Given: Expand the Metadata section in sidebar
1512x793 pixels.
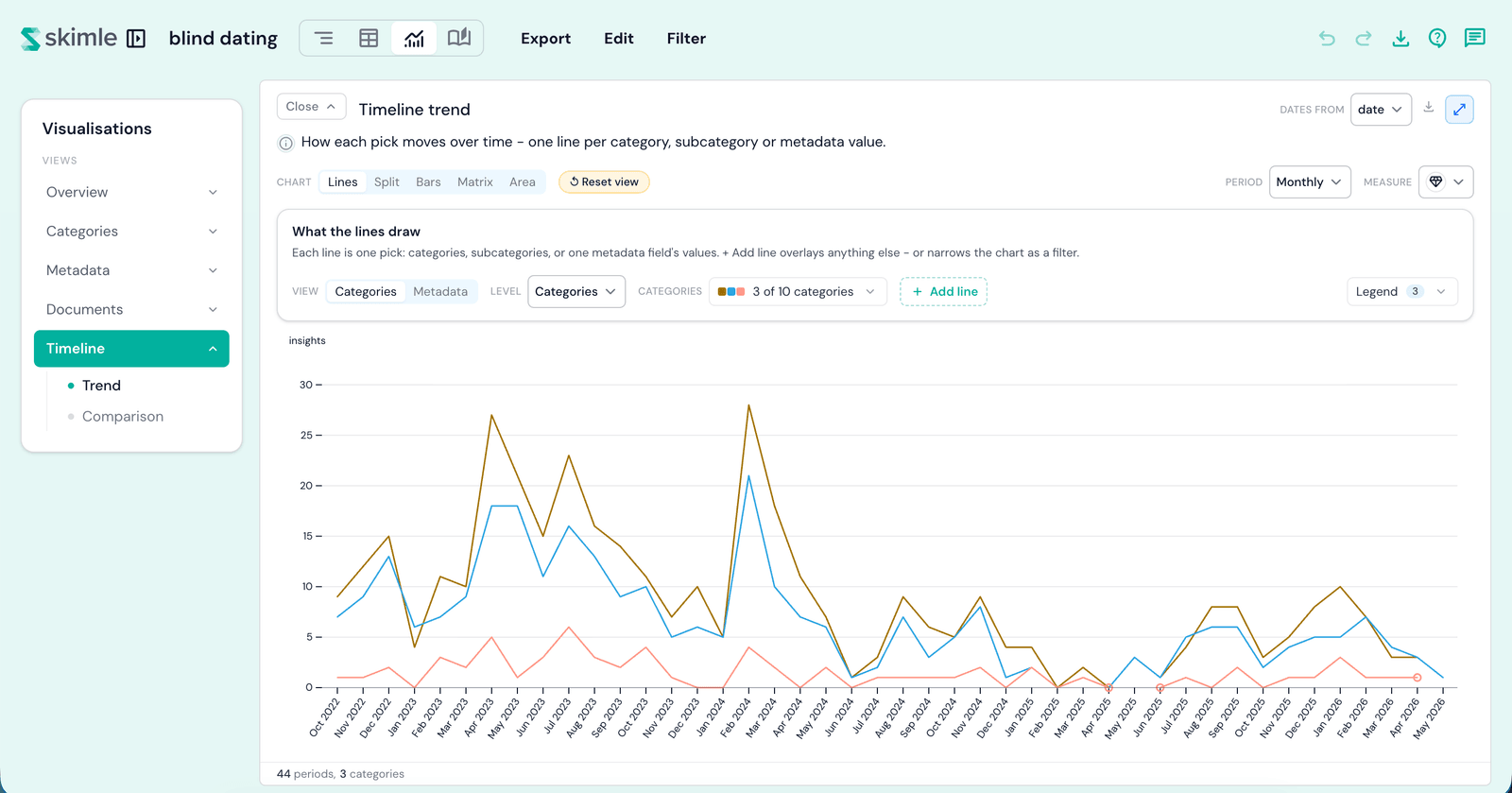Looking at the screenshot, I should tap(131, 270).
